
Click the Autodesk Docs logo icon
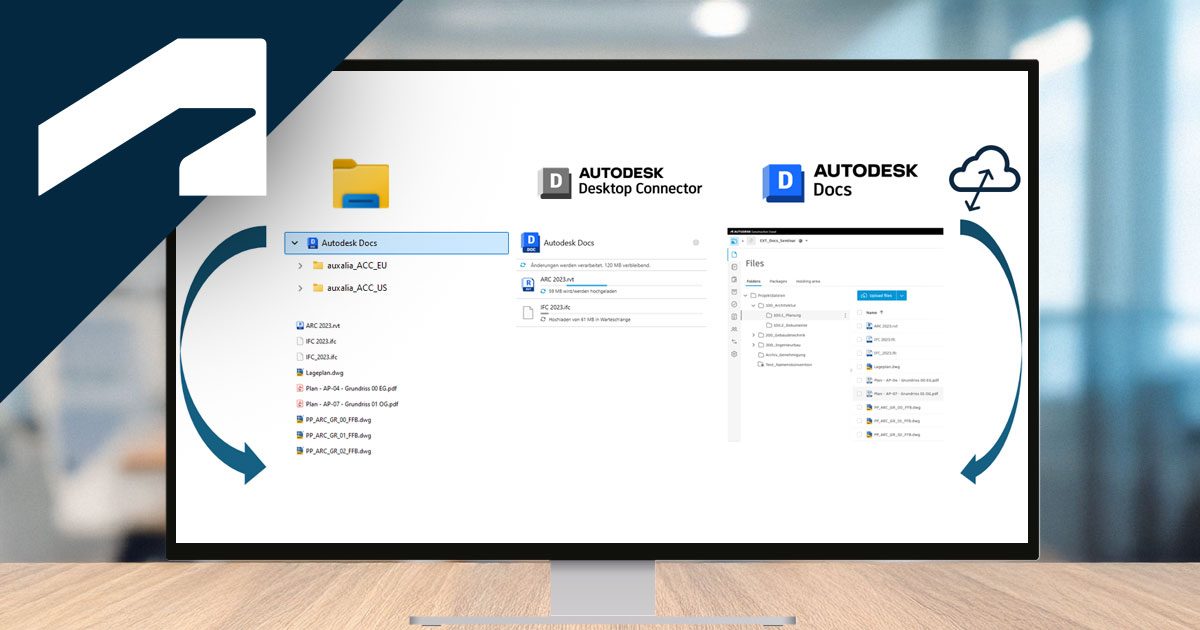point(783,183)
